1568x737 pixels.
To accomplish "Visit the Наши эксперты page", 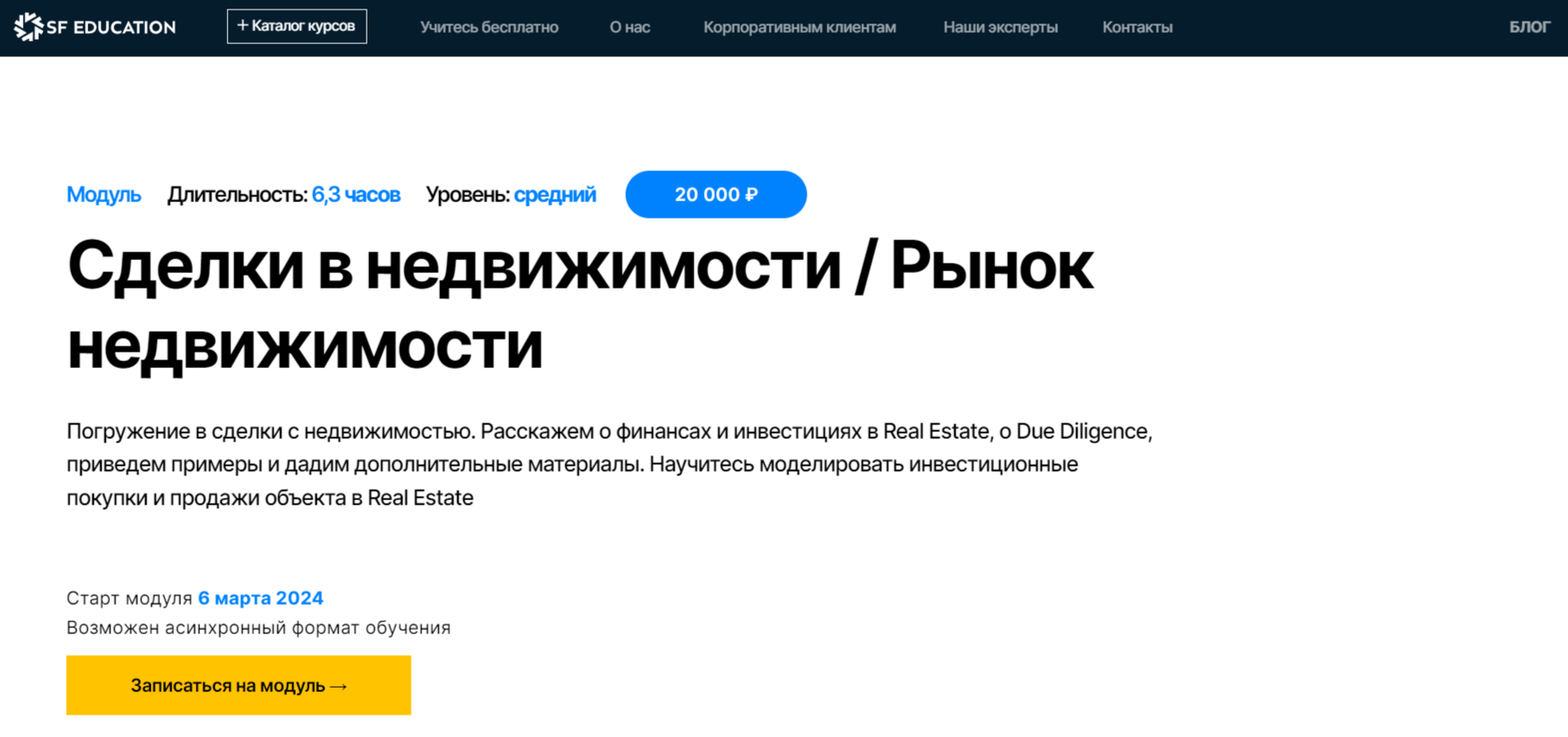I will (x=1000, y=28).
